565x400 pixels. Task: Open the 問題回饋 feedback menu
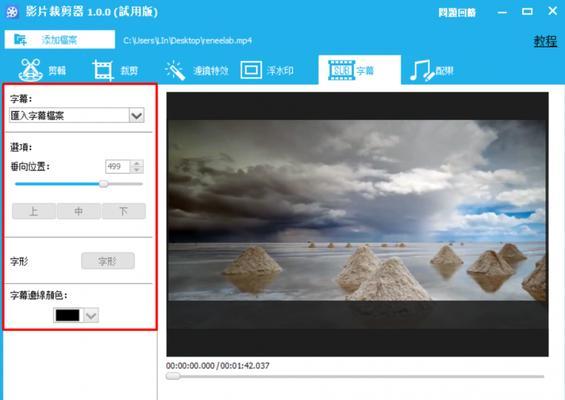click(457, 13)
